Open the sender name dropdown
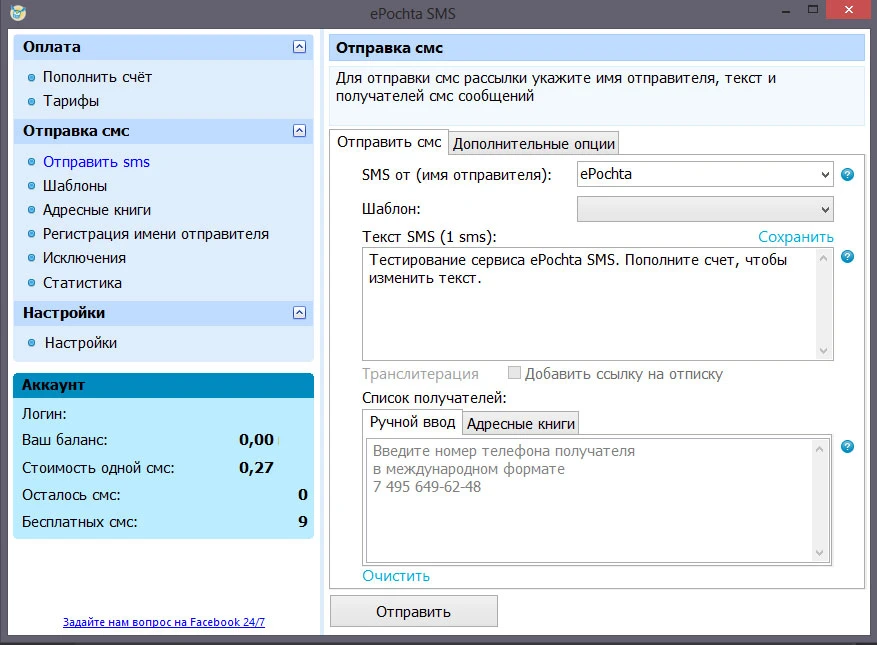Image resolution: width=877 pixels, height=645 pixels. click(x=825, y=174)
